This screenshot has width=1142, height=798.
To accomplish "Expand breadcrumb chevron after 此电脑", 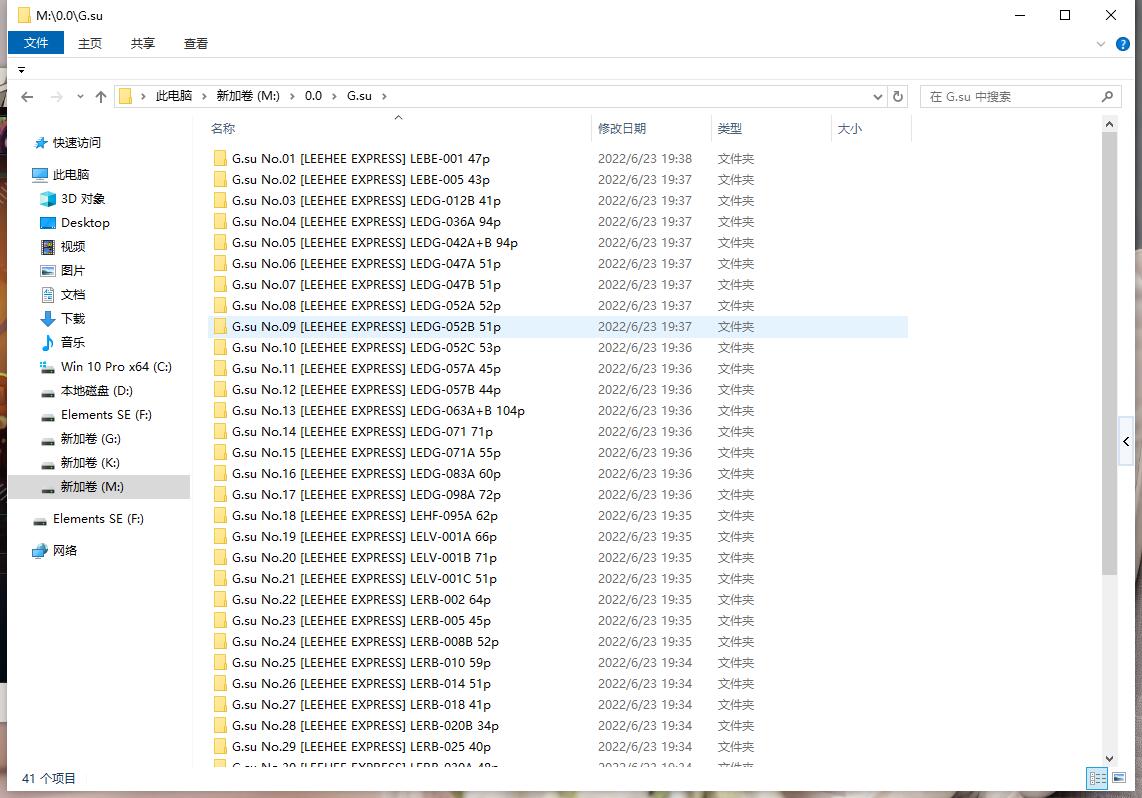I will pos(204,96).
